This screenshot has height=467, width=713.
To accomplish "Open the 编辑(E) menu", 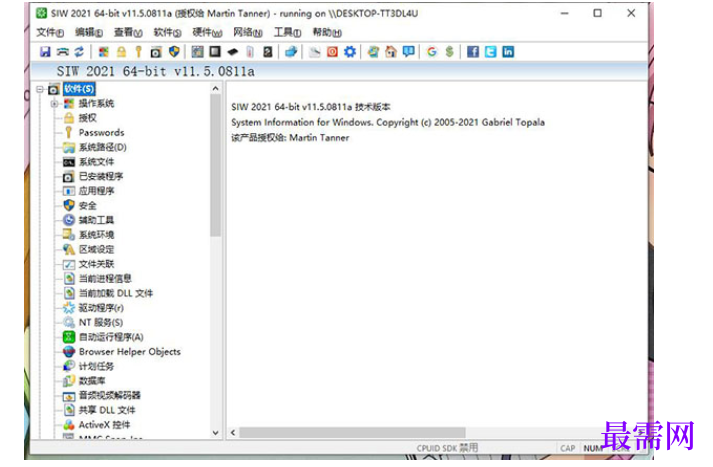I will coord(89,32).
